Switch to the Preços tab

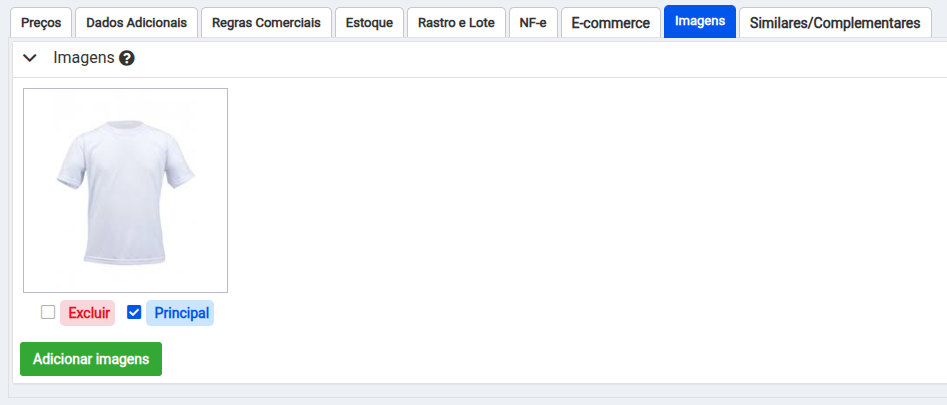[x=41, y=22]
